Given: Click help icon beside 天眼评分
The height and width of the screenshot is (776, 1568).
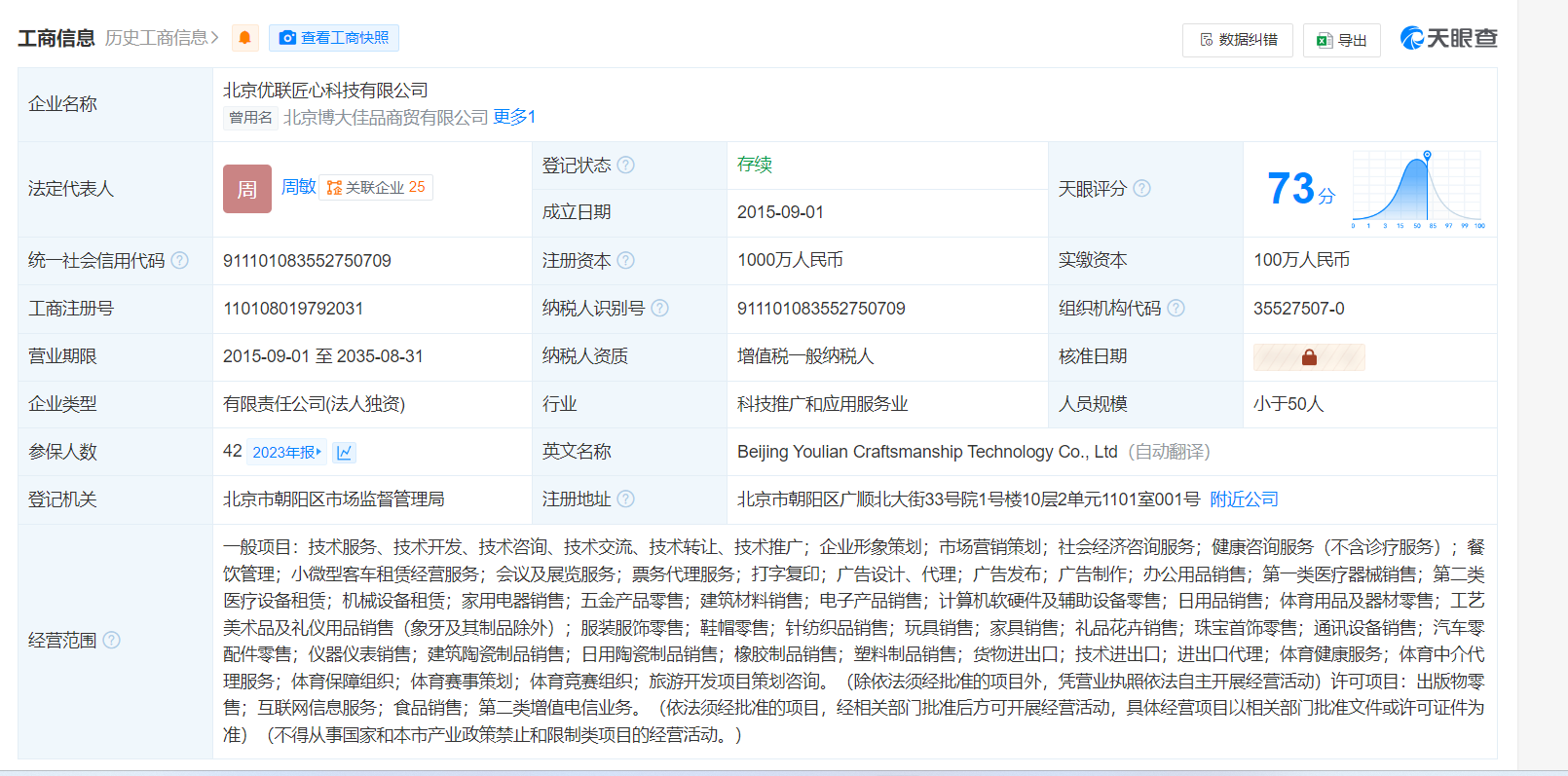Looking at the screenshot, I should [1141, 189].
